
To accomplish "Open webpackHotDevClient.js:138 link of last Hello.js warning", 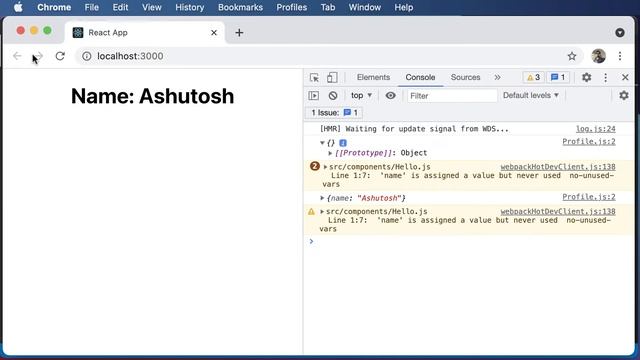I will click(x=558, y=211).
